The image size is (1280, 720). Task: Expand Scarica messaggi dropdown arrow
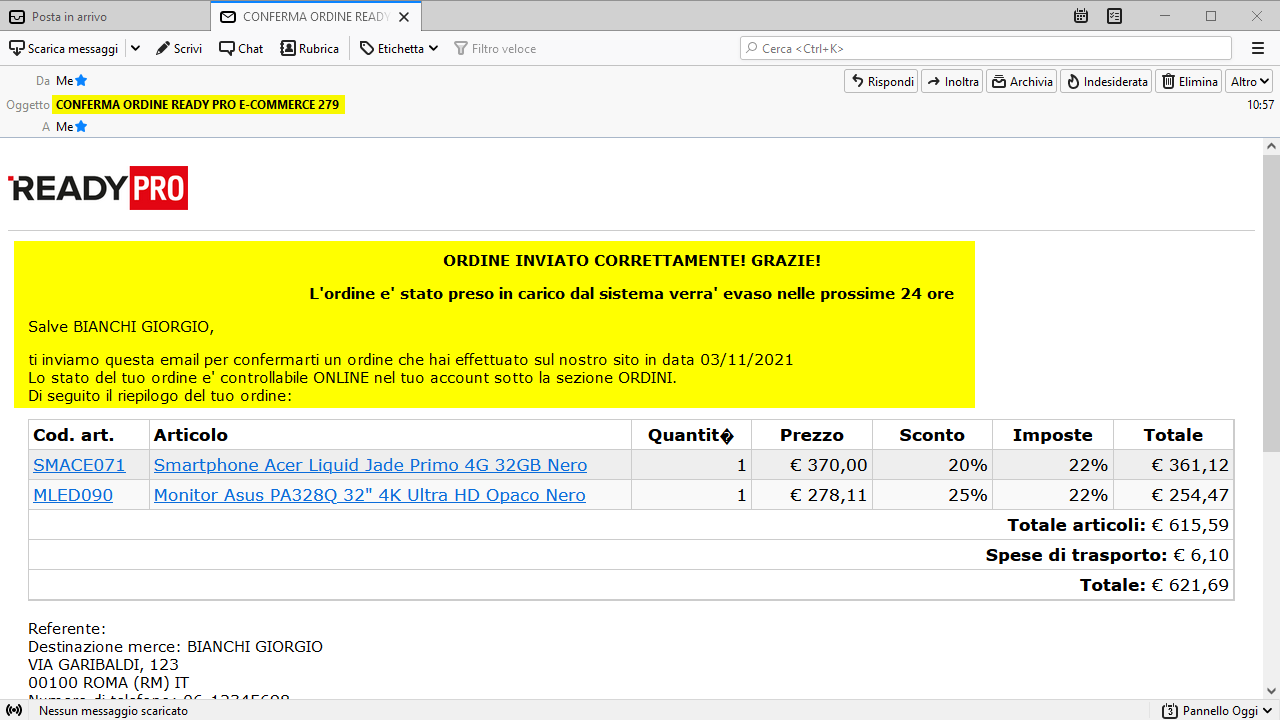point(135,48)
